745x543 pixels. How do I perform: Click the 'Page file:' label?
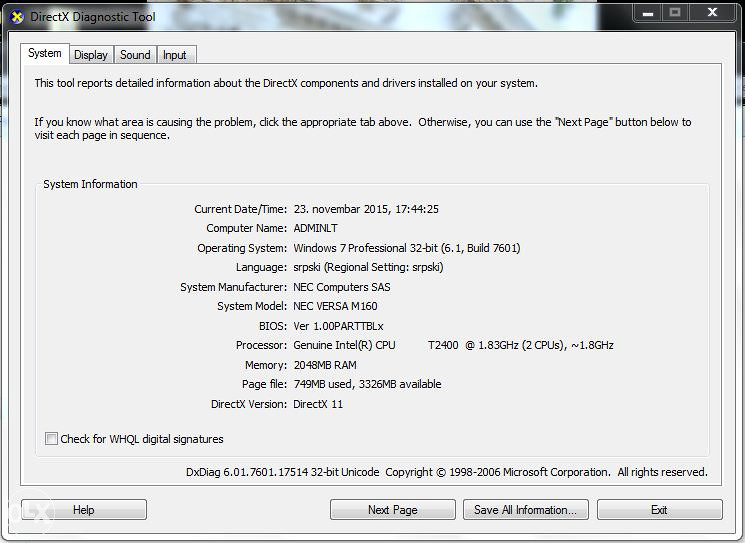point(264,384)
